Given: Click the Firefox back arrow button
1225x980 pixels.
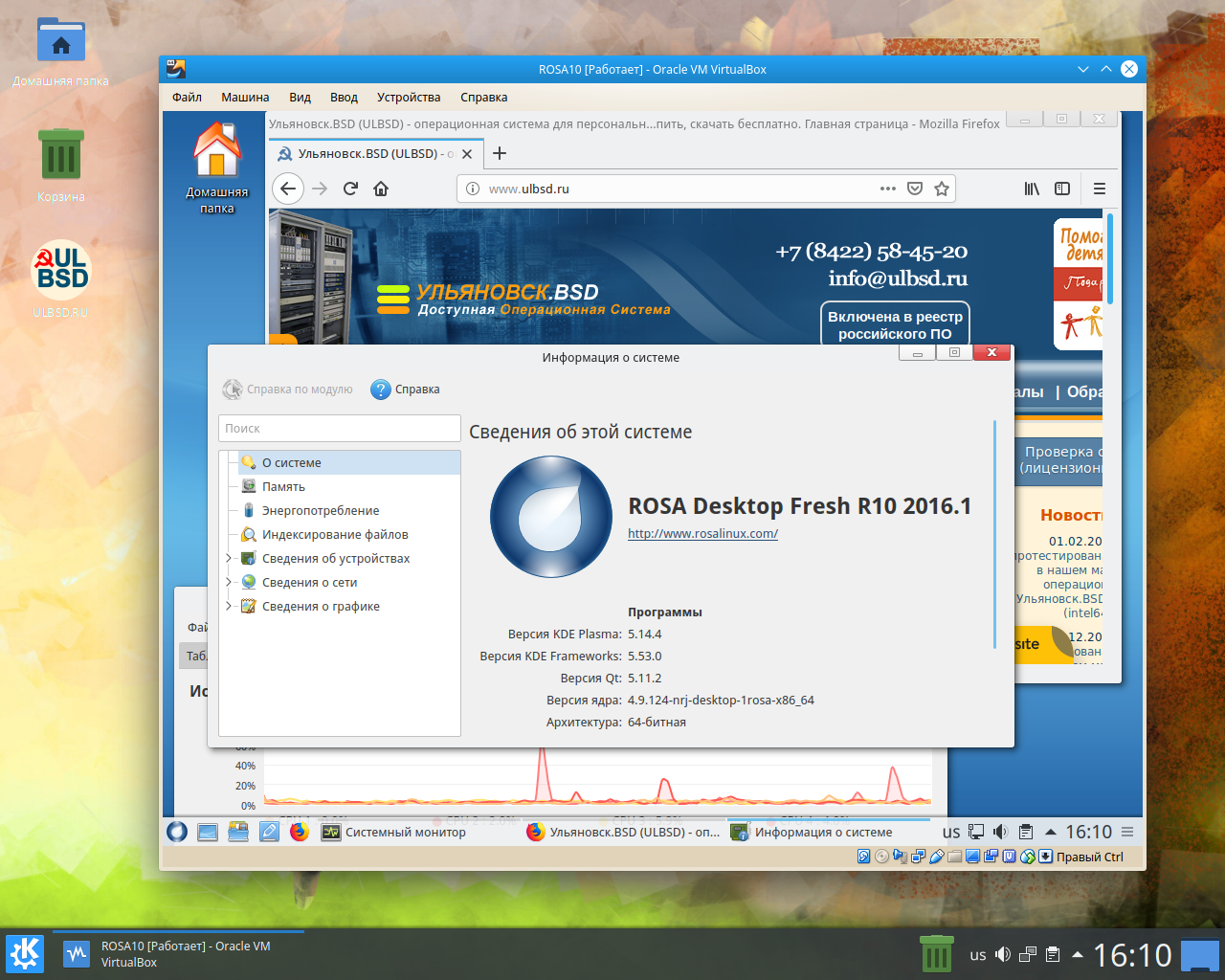Looking at the screenshot, I should 288,189.
